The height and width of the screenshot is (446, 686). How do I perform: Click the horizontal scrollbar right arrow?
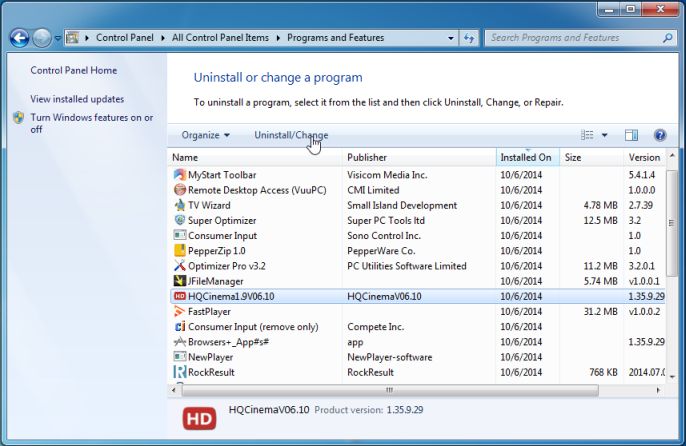658,390
